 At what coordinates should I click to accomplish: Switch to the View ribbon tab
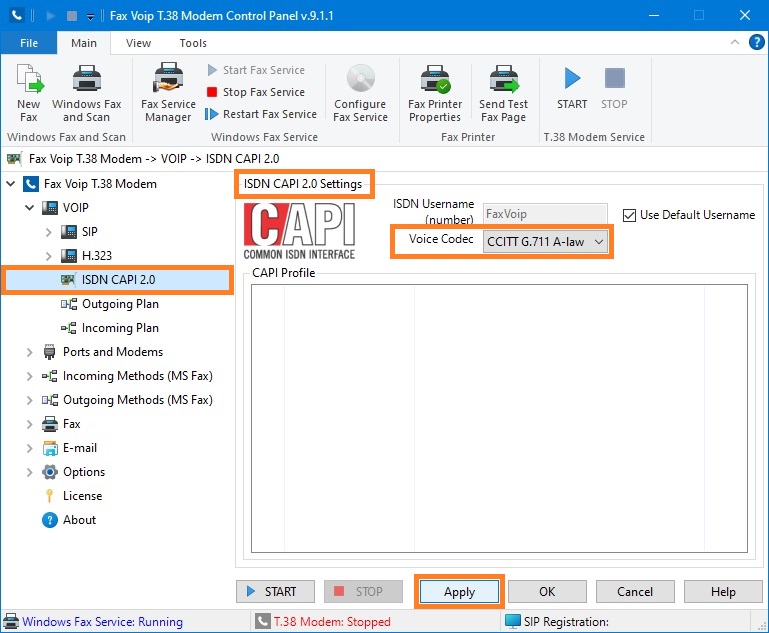tap(138, 43)
